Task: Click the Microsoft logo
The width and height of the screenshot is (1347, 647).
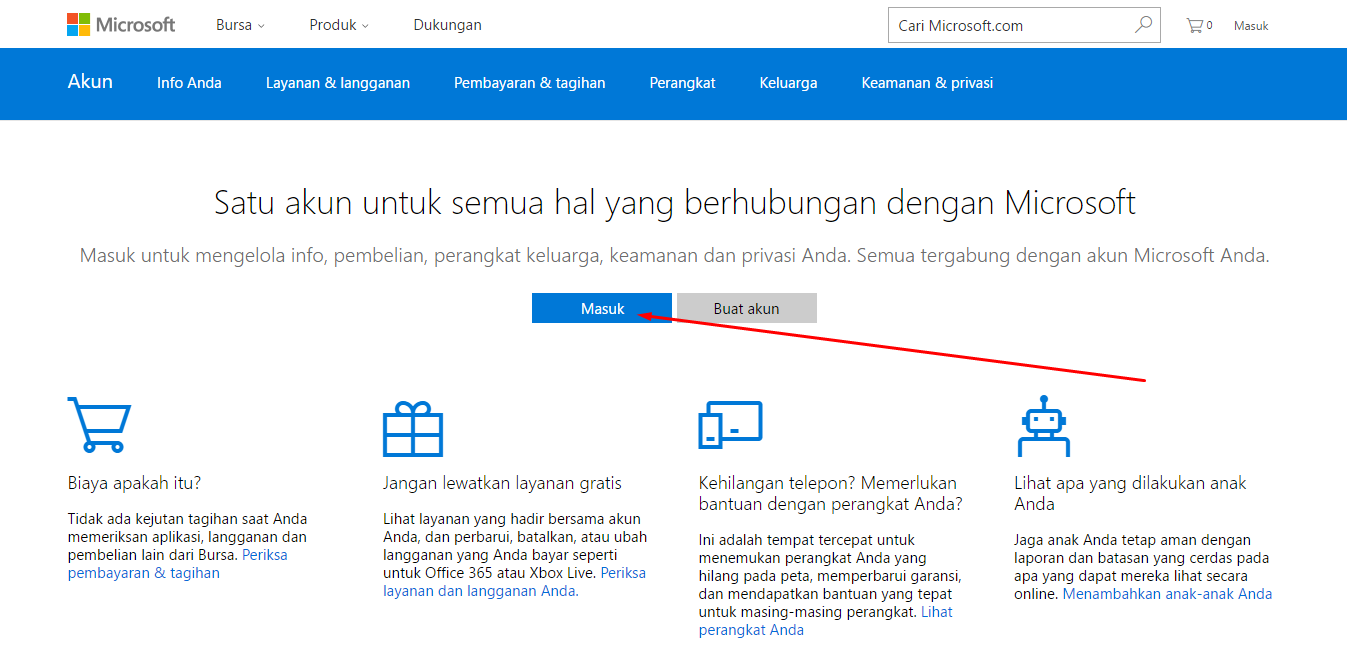Action: tap(121, 25)
